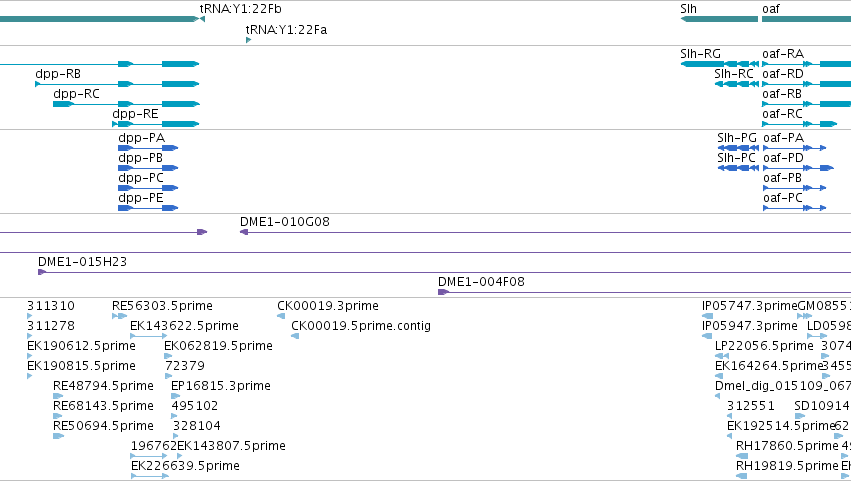Select the EK143622.5prime EST feature
851x481 pixels.
[x=149, y=336]
